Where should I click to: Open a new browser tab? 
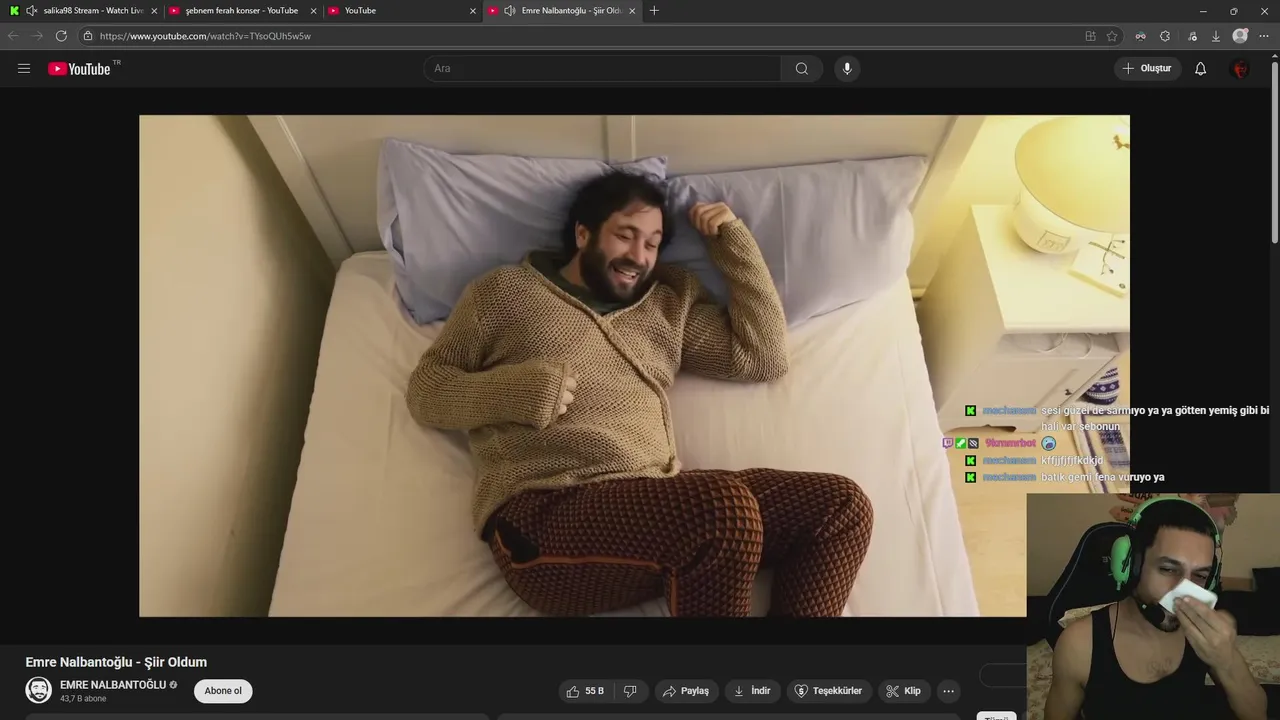pos(654,11)
